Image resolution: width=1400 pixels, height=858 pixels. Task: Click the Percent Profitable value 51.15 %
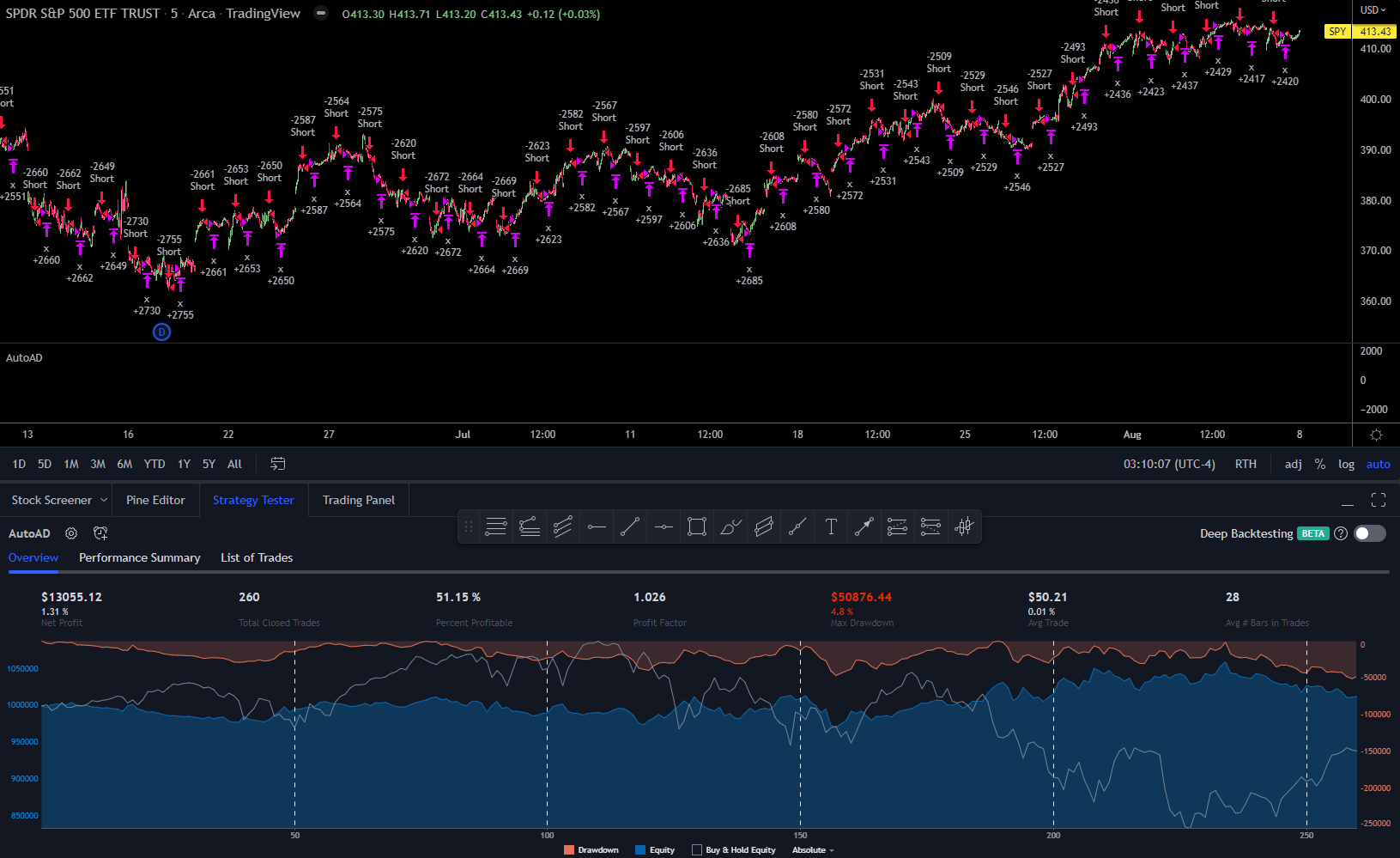click(x=458, y=597)
